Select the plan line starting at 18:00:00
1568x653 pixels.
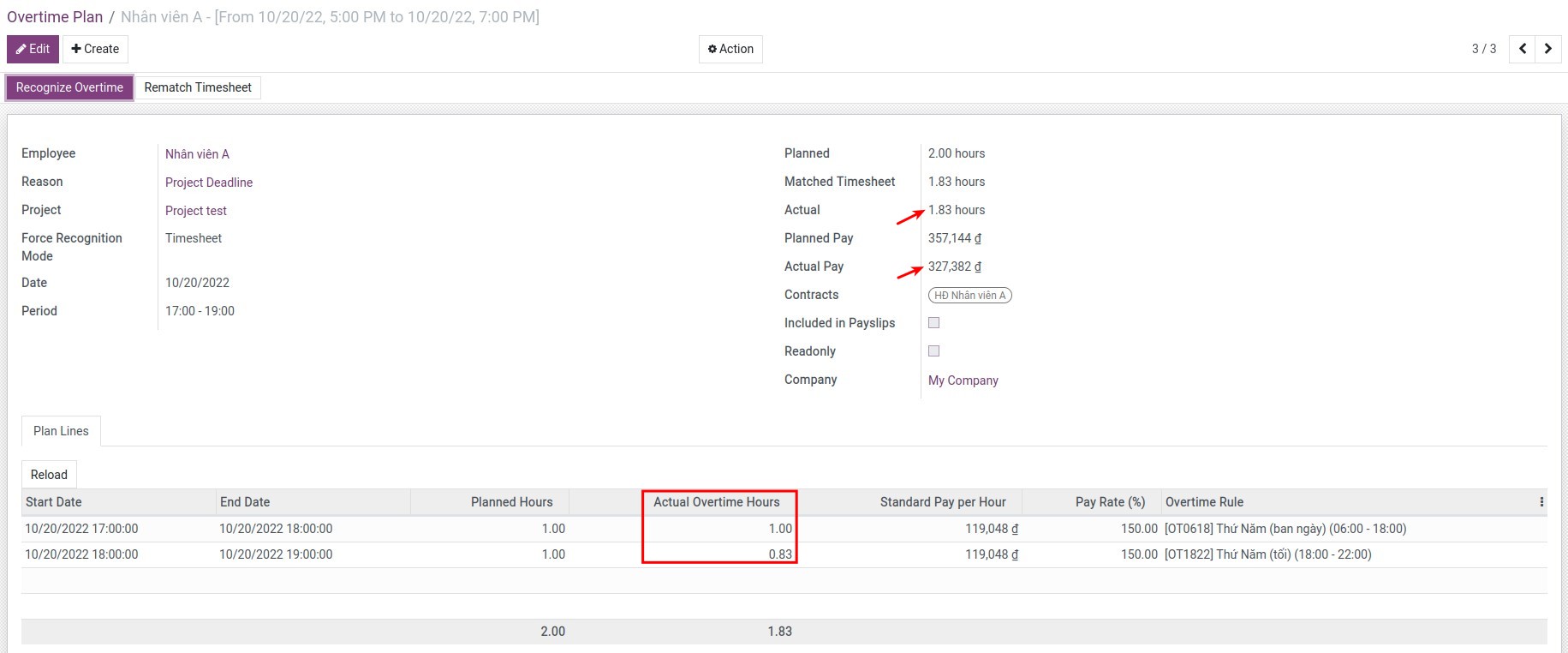81,554
